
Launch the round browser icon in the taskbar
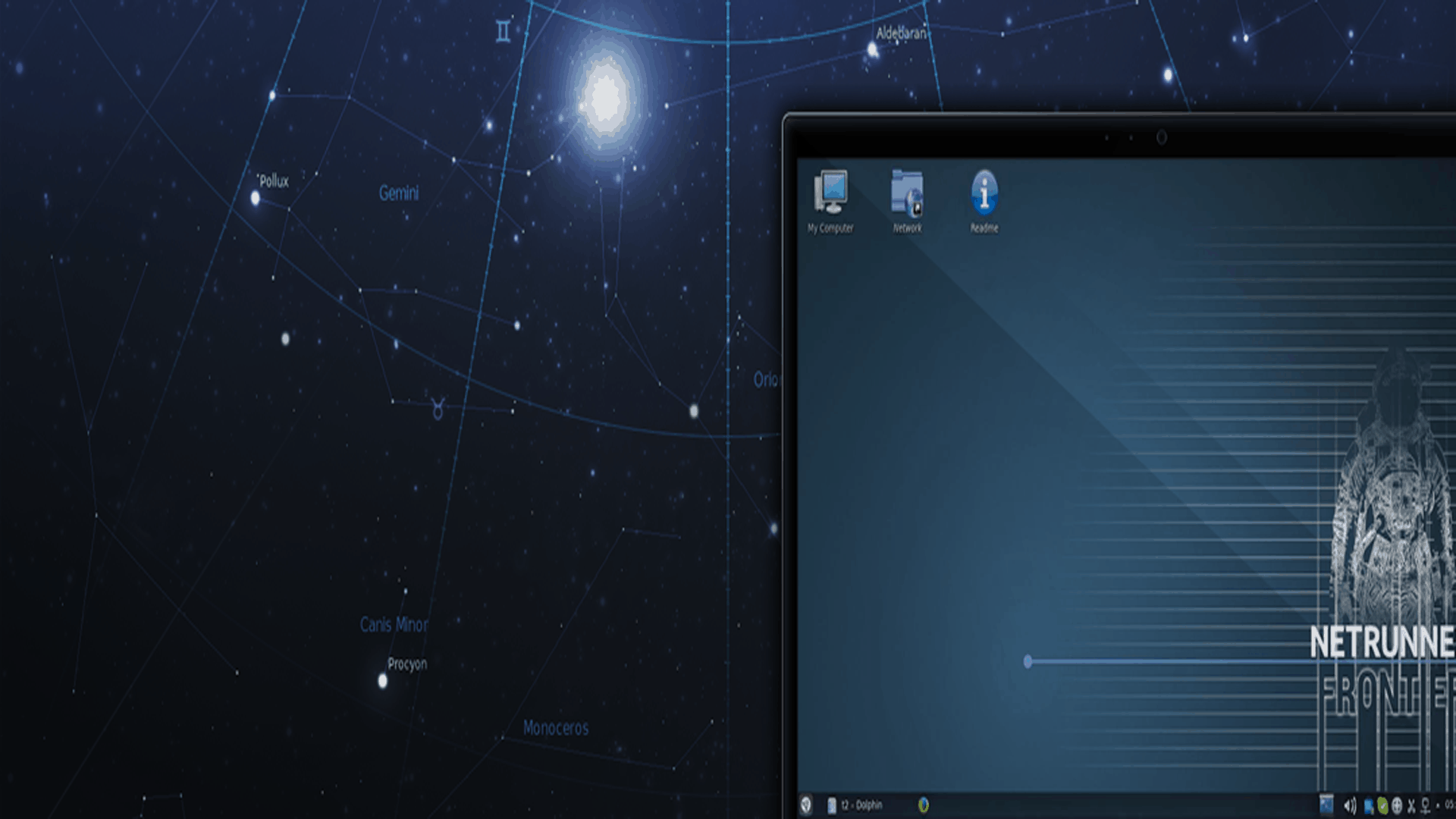click(924, 805)
